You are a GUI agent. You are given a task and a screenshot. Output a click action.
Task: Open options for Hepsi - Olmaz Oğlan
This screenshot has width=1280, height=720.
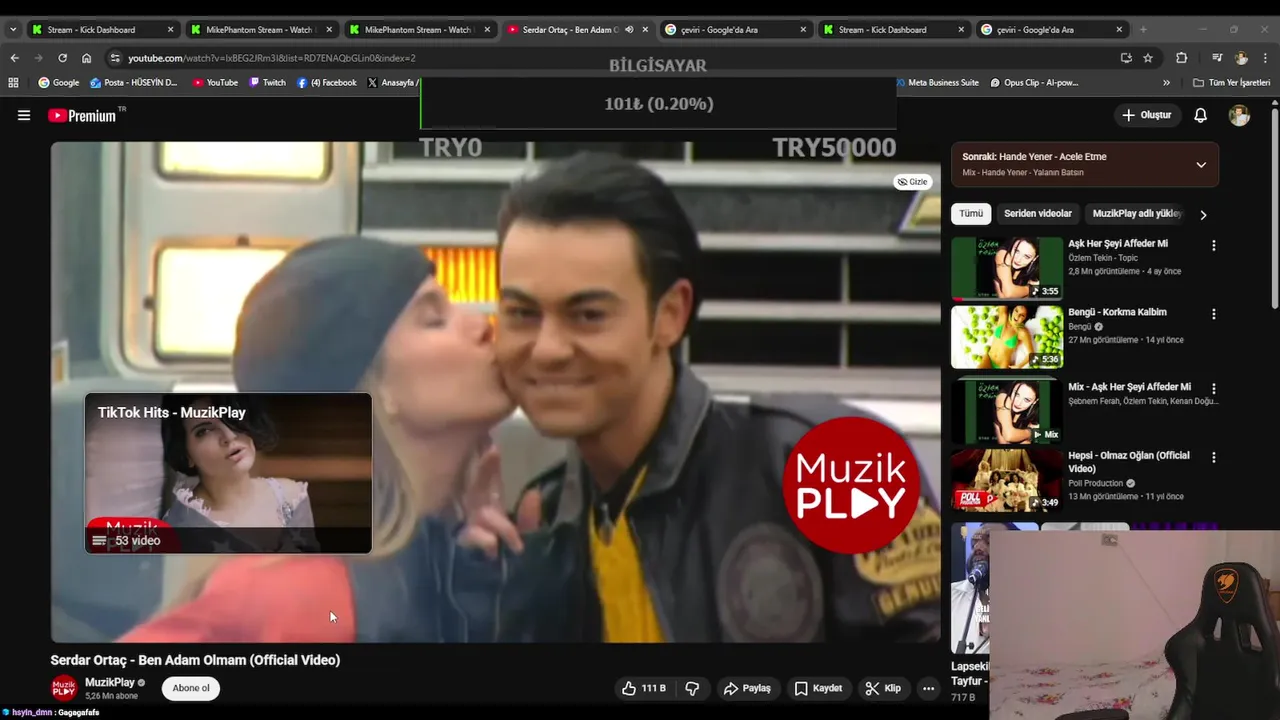(1214, 457)
